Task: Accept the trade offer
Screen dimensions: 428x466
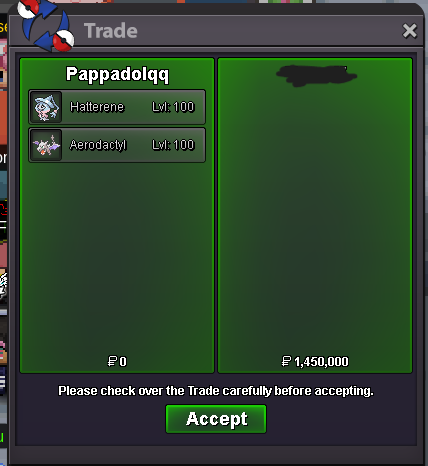Action: pos(216,419)
